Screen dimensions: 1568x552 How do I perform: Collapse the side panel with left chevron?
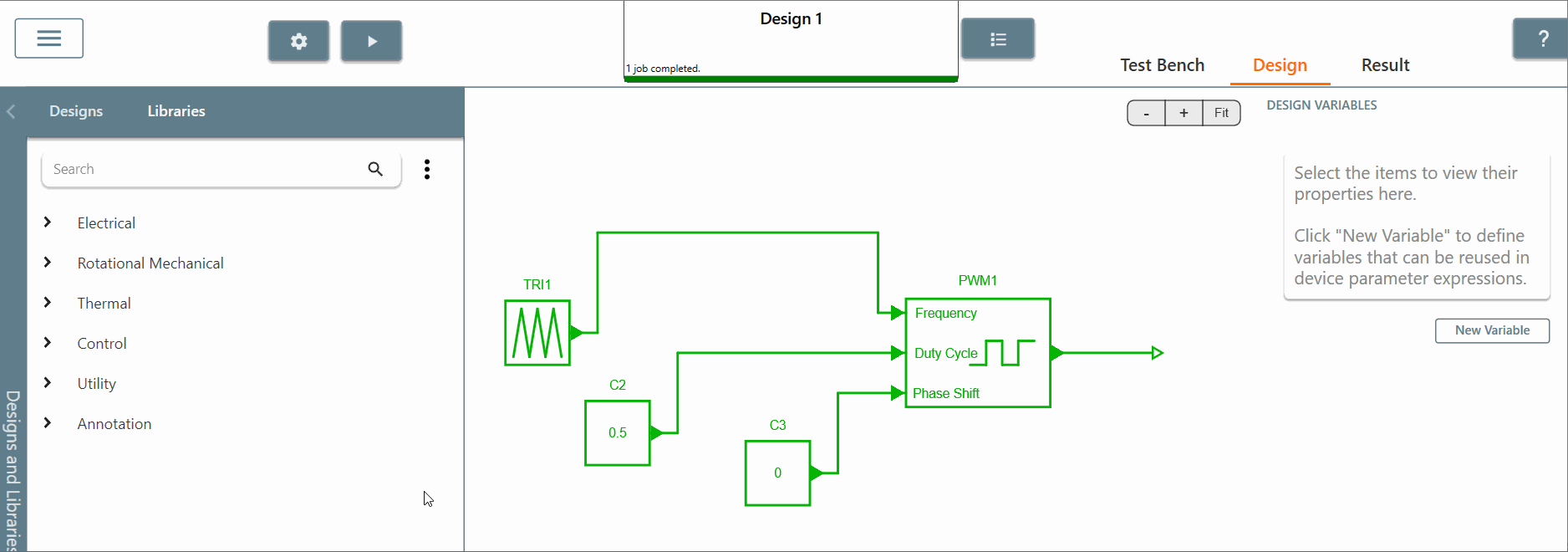(11, 111)
